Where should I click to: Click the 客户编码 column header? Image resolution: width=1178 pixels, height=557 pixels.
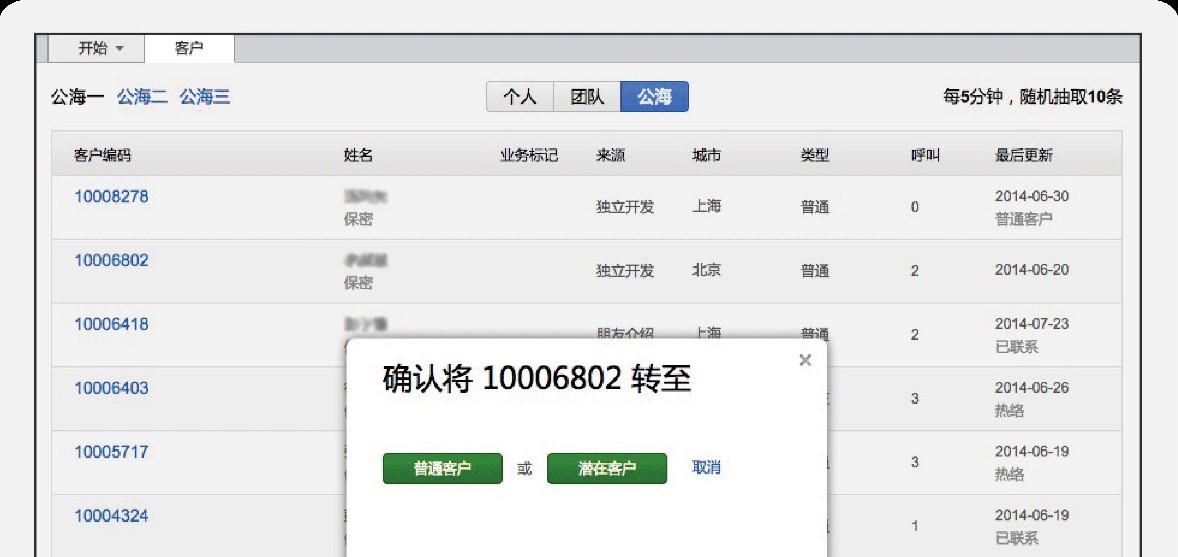tap(102, 156)
